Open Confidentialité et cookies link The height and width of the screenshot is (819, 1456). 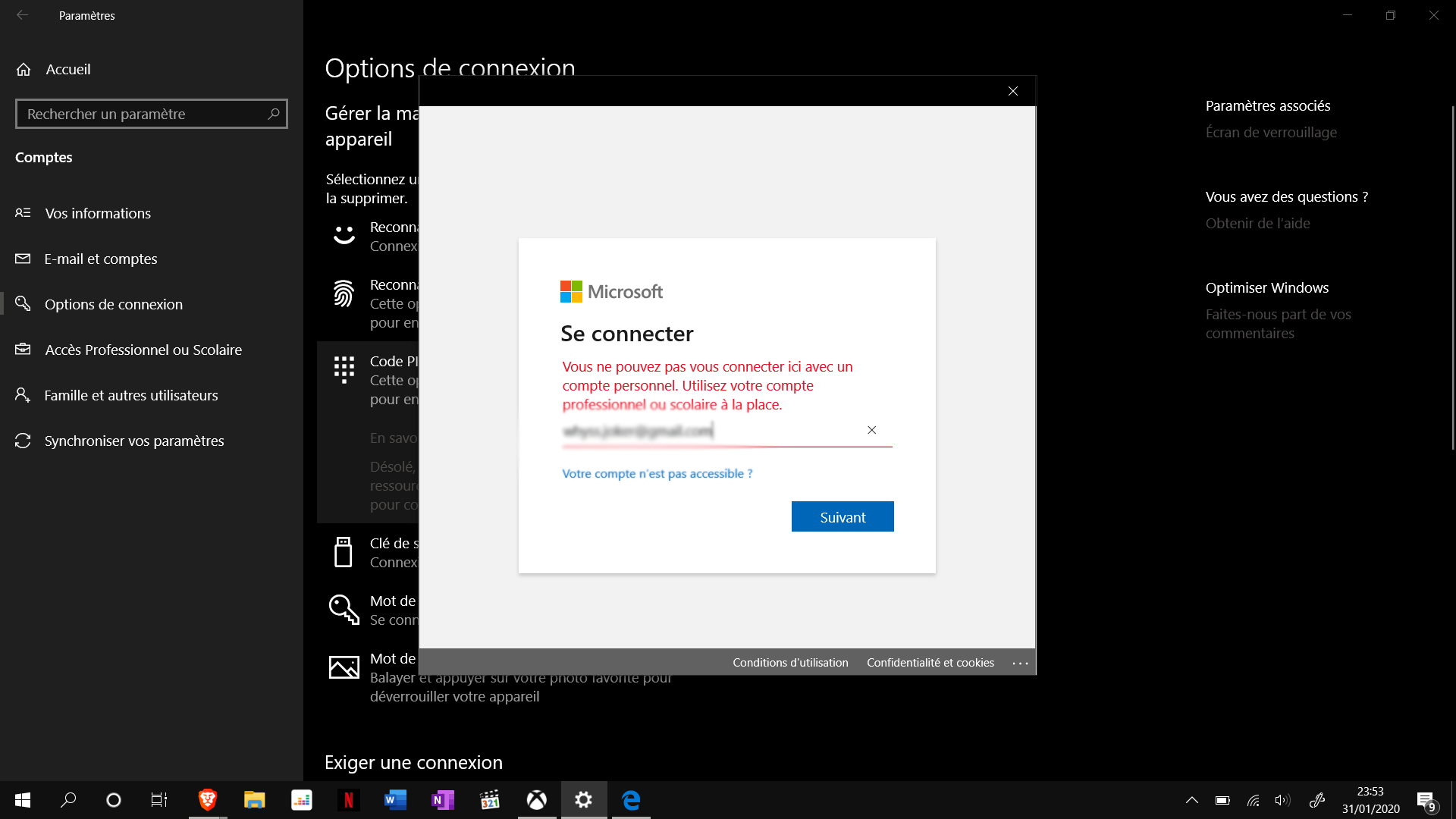pos(930,662)
